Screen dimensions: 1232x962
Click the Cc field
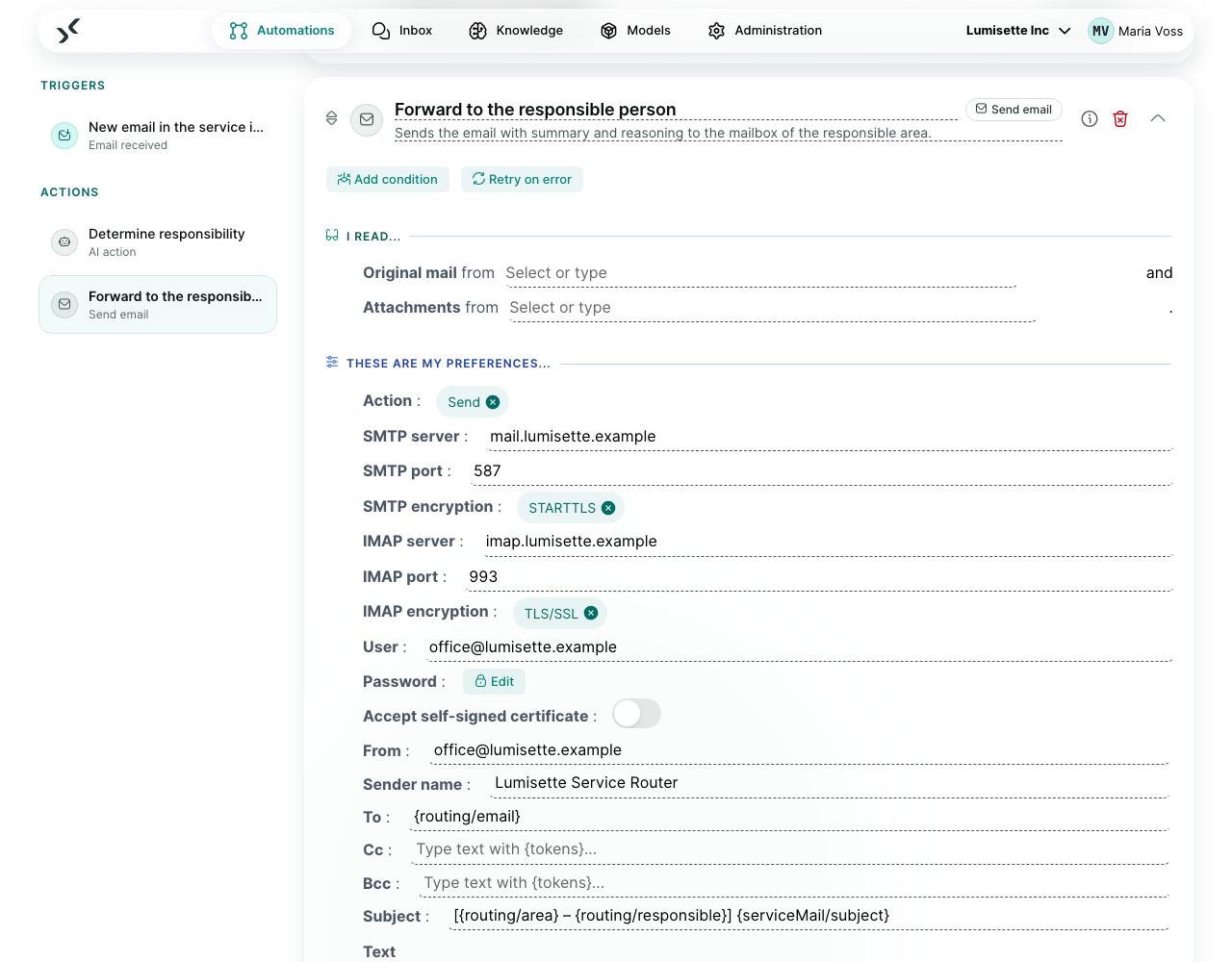coord(789,849)
